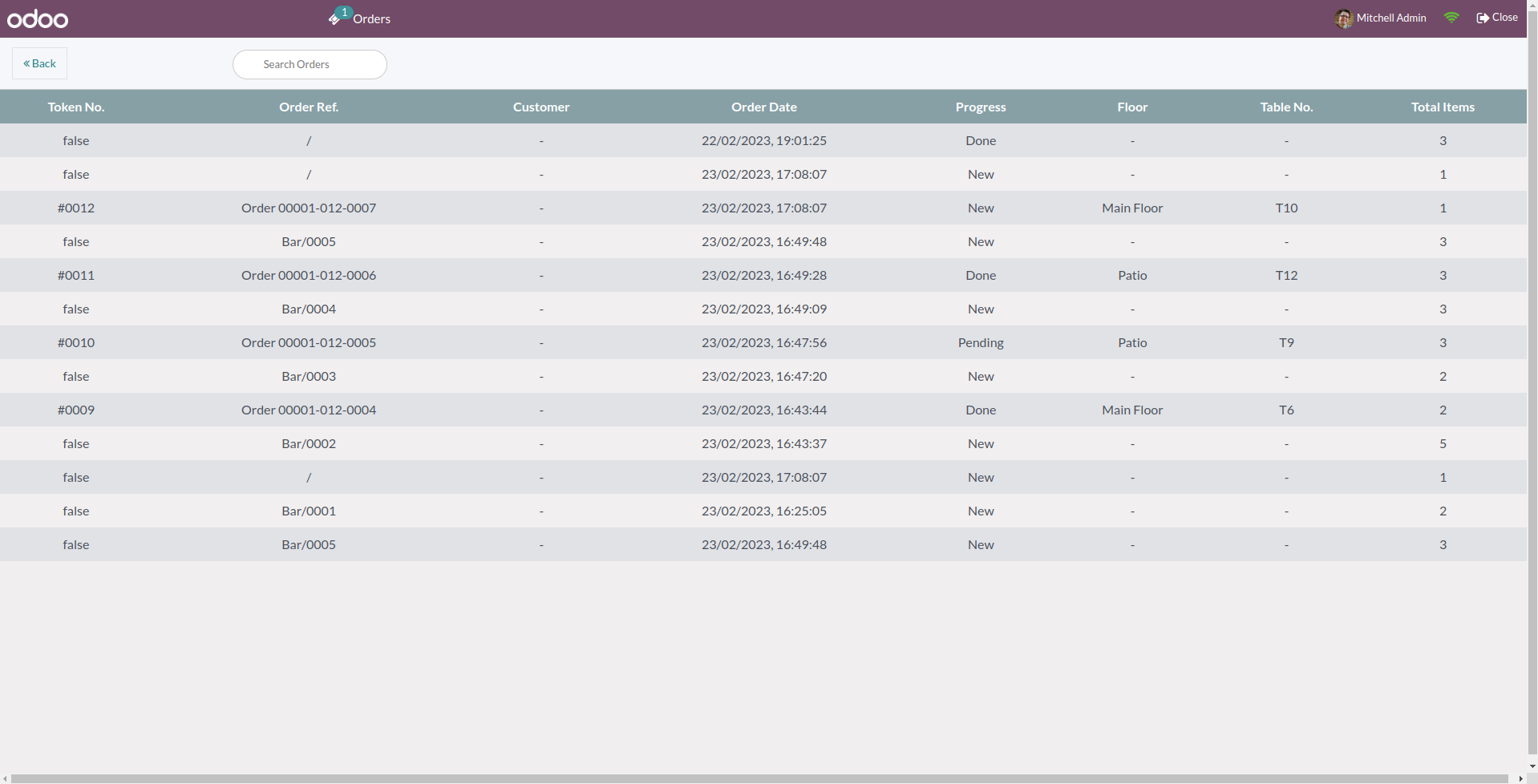Open Order 00001-012-0004
The width and height of the screenshot is (1538, 784).
[309, 410]
